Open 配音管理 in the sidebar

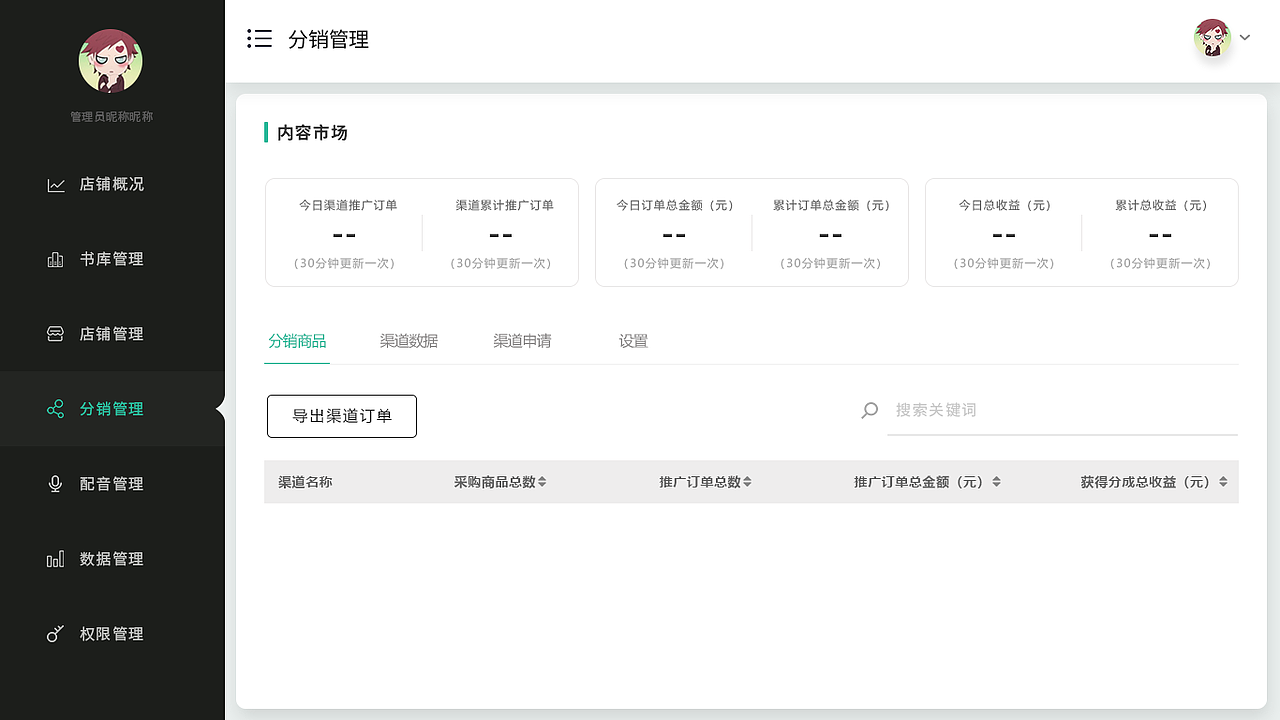112,484
